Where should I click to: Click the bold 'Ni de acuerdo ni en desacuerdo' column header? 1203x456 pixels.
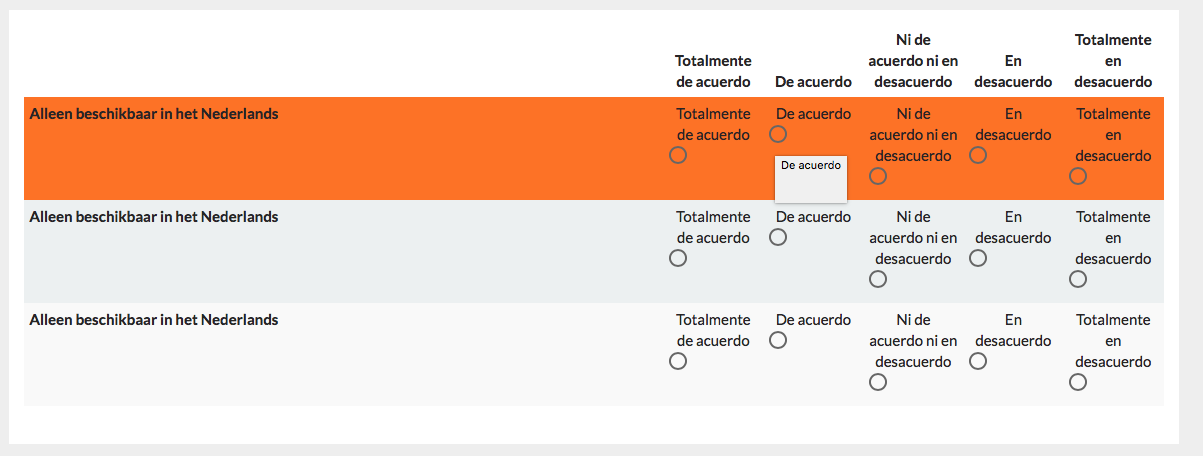[913, 60]
